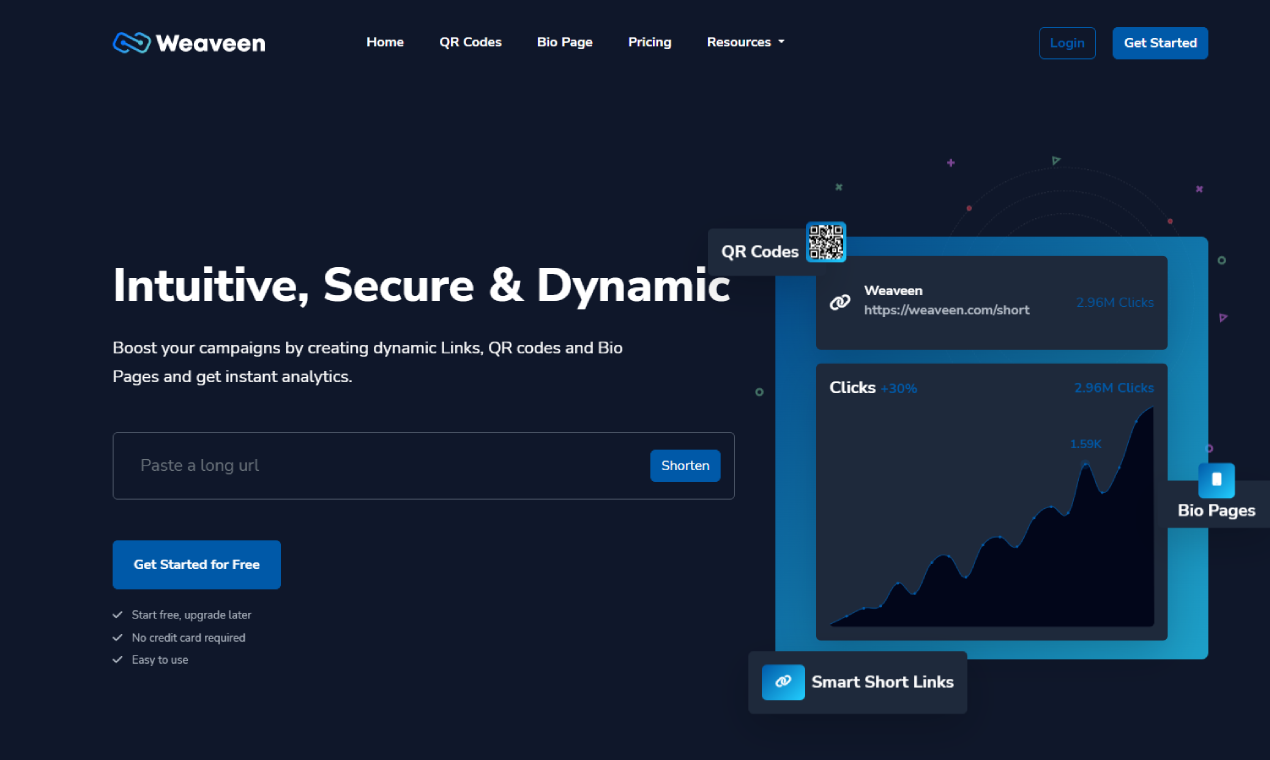Click the clicks area chart

[992, 518]
